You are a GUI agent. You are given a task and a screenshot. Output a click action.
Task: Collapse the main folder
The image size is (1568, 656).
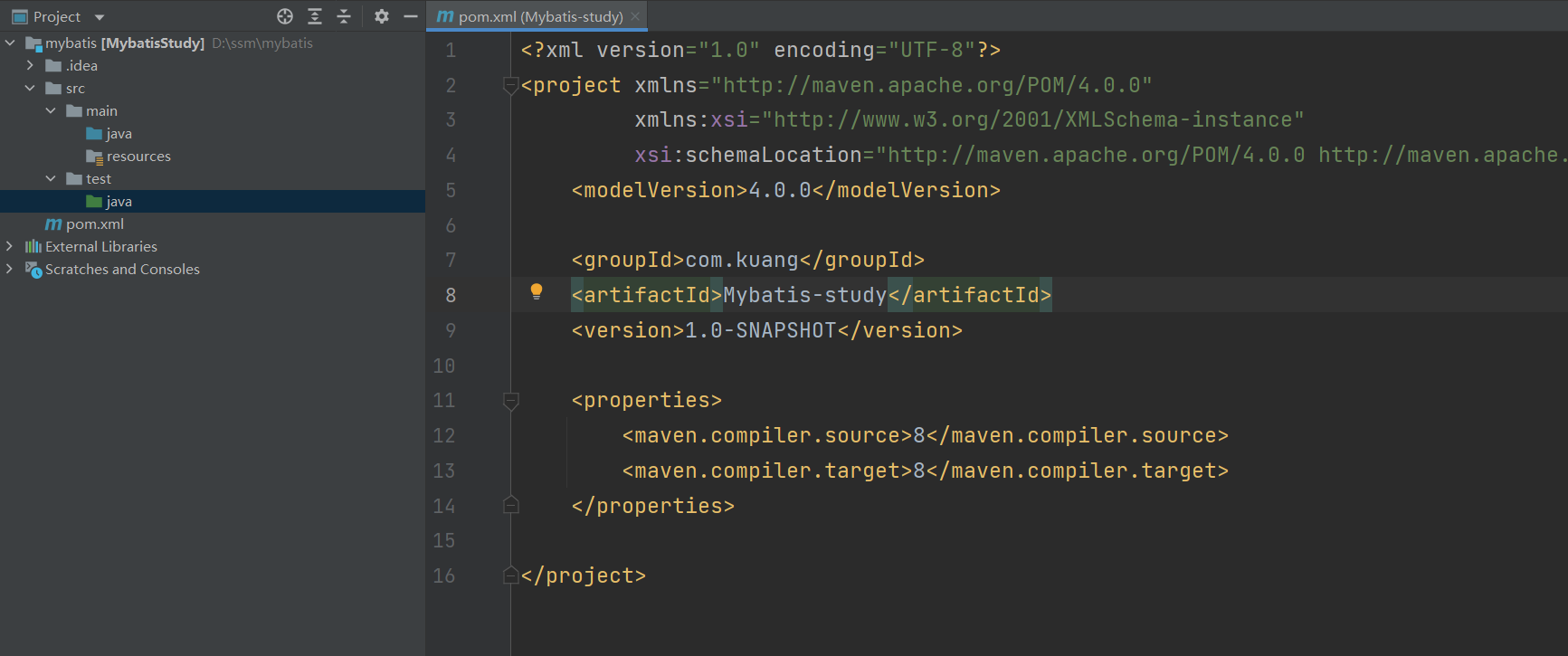(51, 110)
